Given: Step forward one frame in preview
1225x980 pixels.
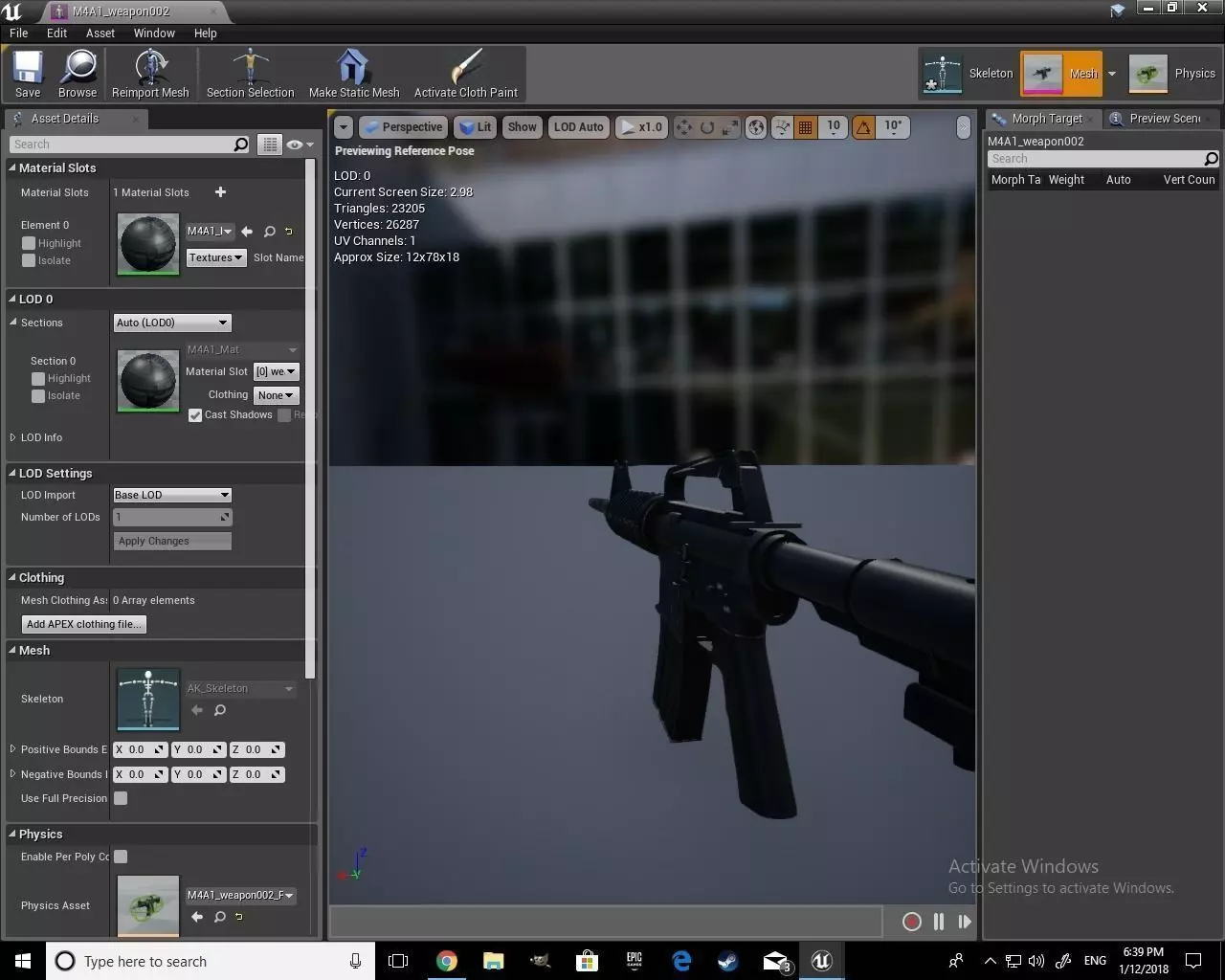Looking at the screenshot, I should point(964,922).
